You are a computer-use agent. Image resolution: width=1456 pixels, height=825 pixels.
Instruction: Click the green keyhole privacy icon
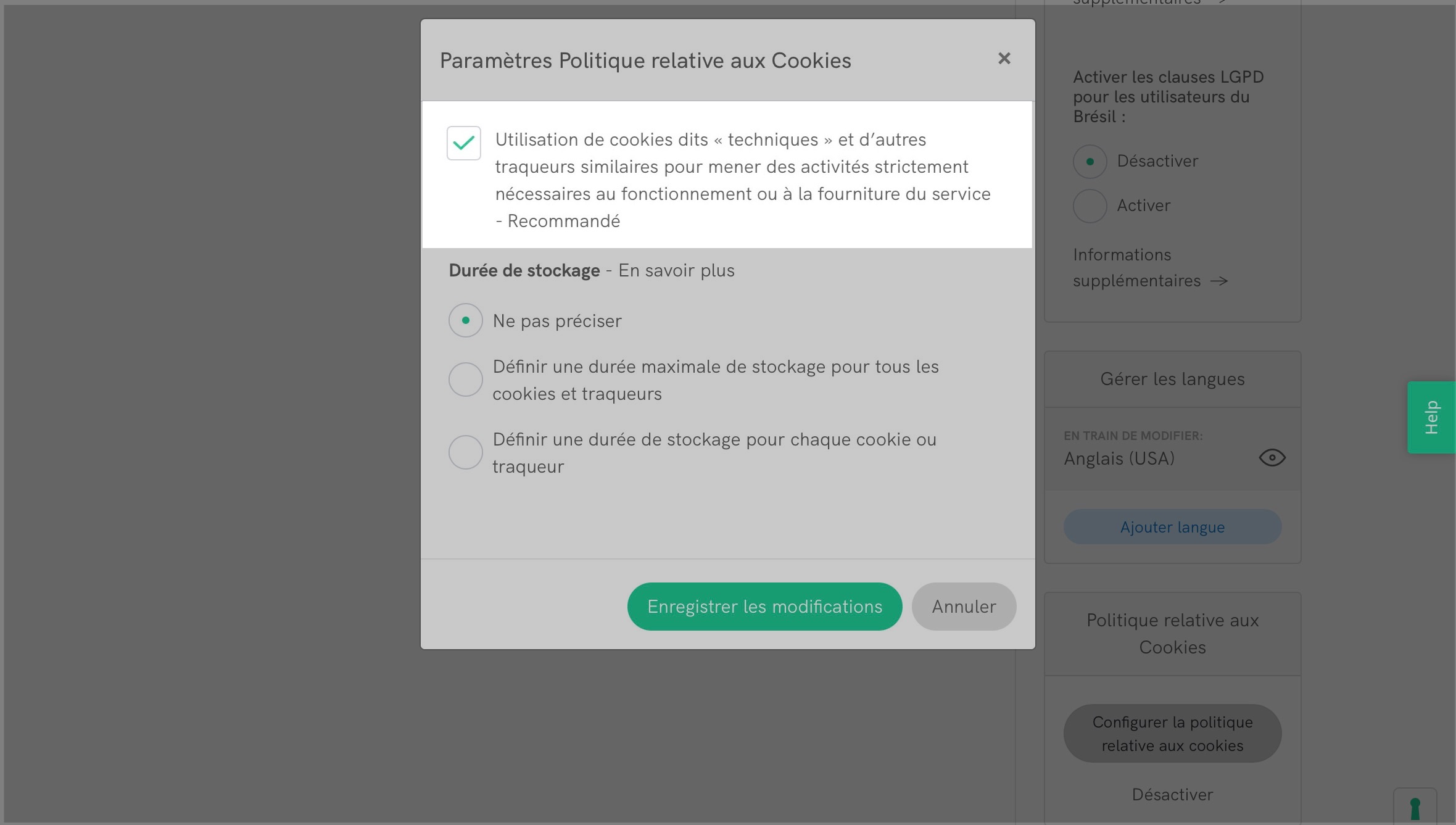[1415, 808]
